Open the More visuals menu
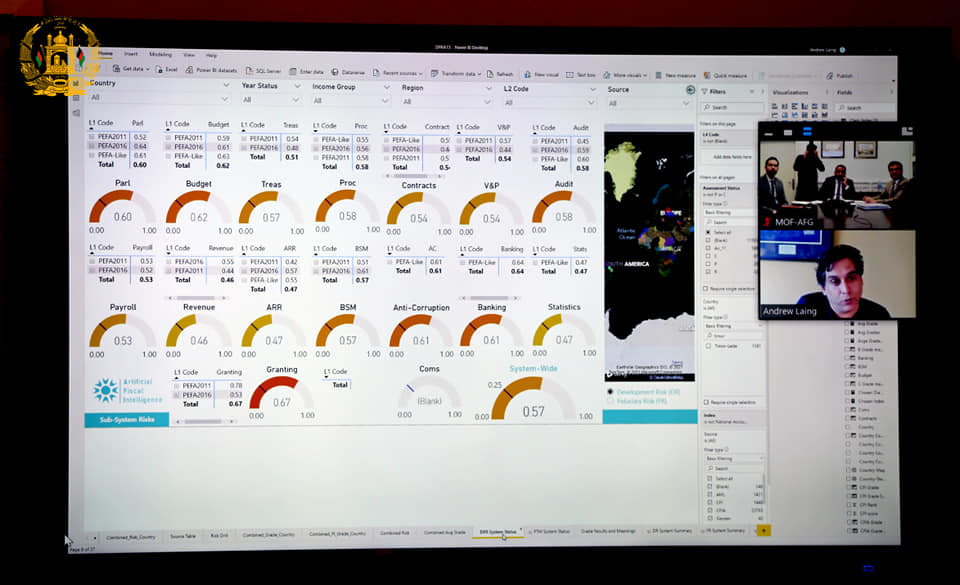 pyautogui.click(x=624, y=75)
